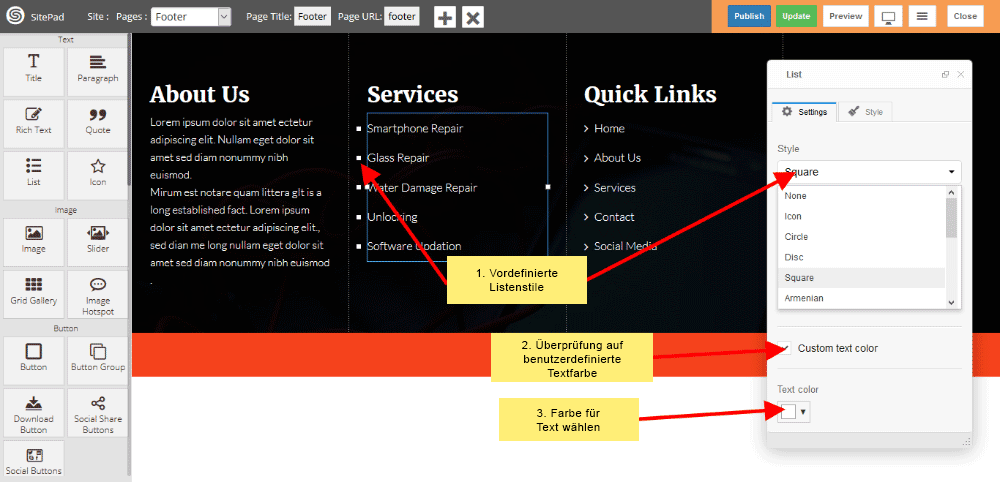Screen dimensions: 1000x482
Task: Insert the List widget
Action: point(34,175)
